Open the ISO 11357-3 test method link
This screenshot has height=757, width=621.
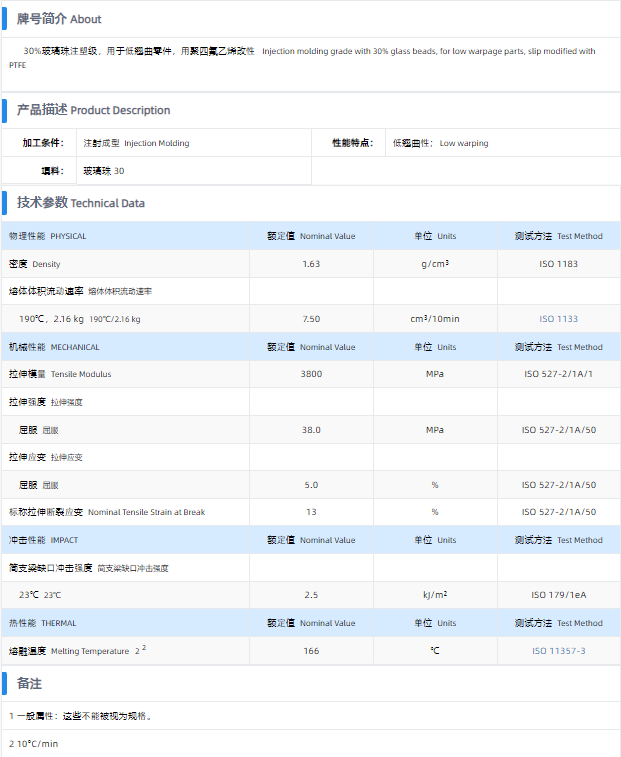point(559,651)
